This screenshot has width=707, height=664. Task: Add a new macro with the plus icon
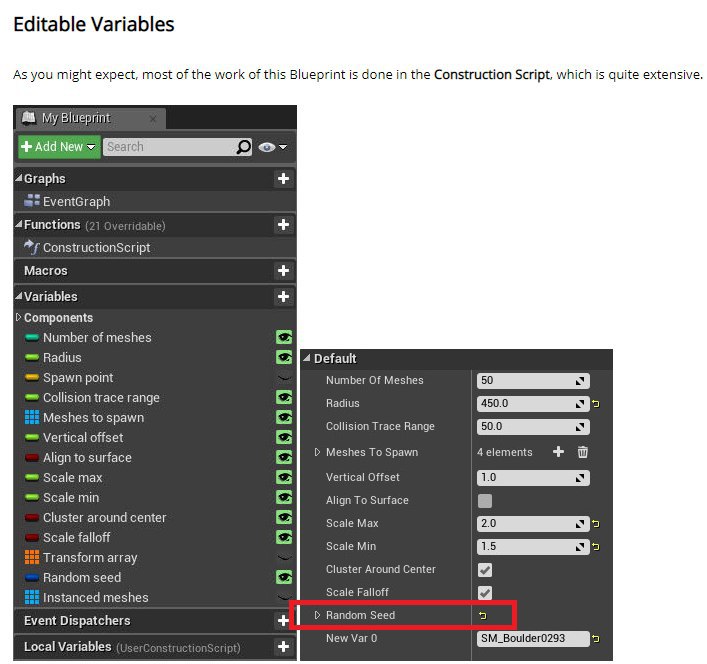pyautogui.click(x=284, y=271)
